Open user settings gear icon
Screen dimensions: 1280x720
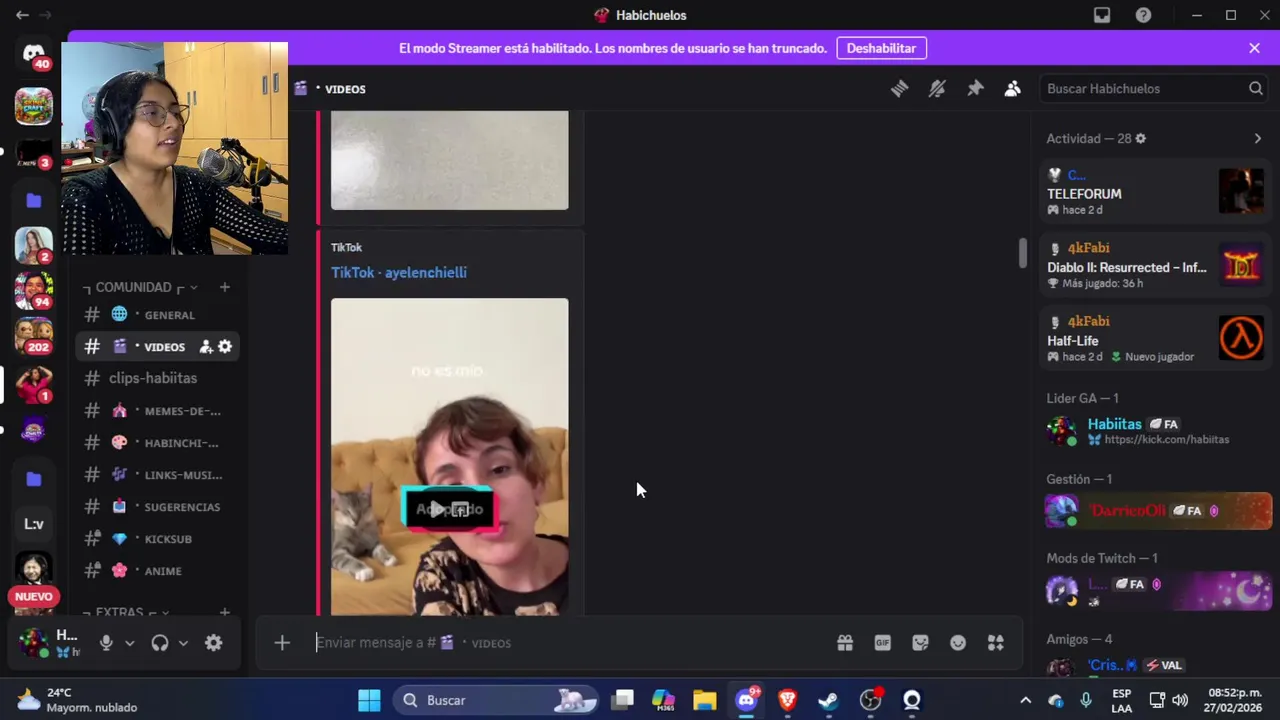pyautogui.click(x=214, y=643)
